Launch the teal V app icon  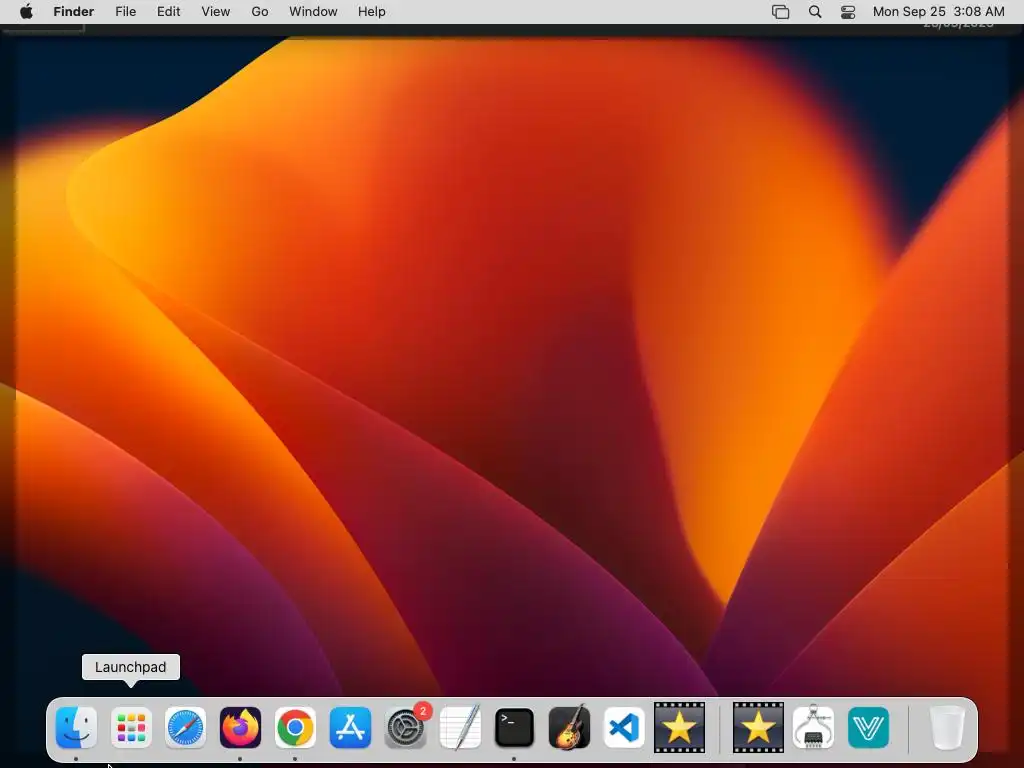(x=869, y=728)
